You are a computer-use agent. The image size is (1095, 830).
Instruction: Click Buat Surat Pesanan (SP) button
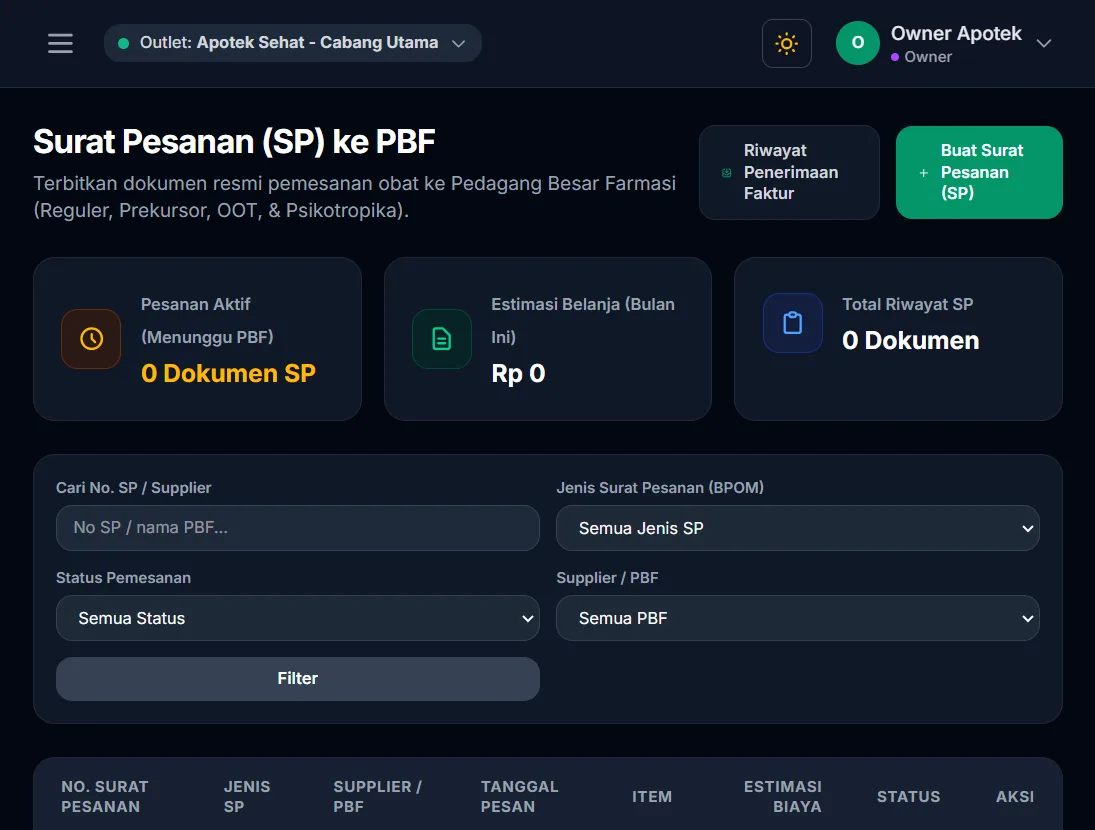[979, 172]
